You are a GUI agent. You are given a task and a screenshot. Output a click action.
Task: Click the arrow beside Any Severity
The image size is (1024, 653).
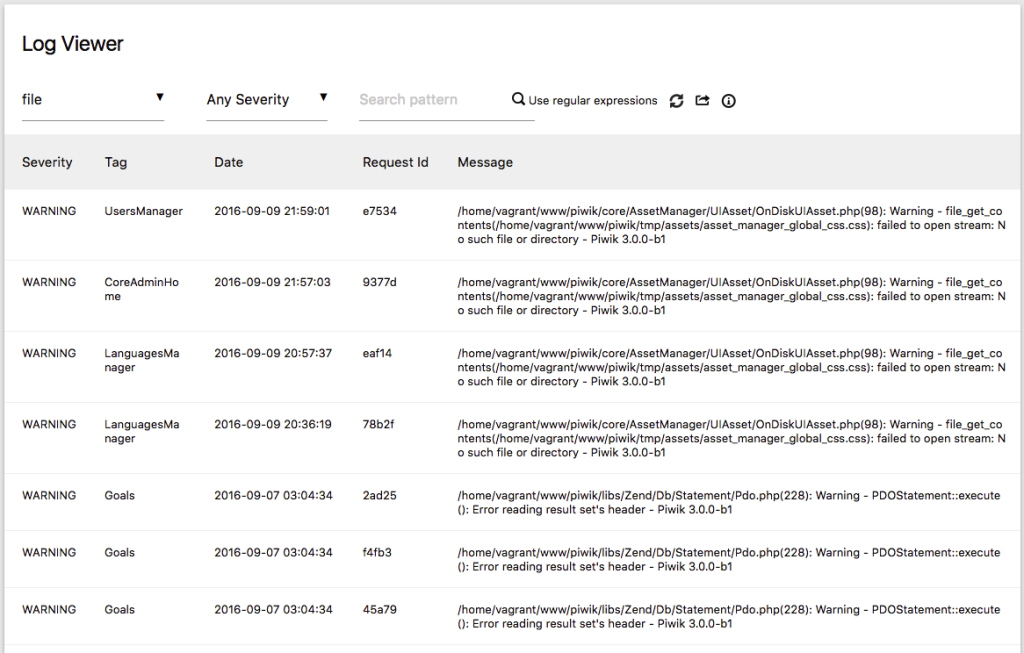(x=323, y=97)
